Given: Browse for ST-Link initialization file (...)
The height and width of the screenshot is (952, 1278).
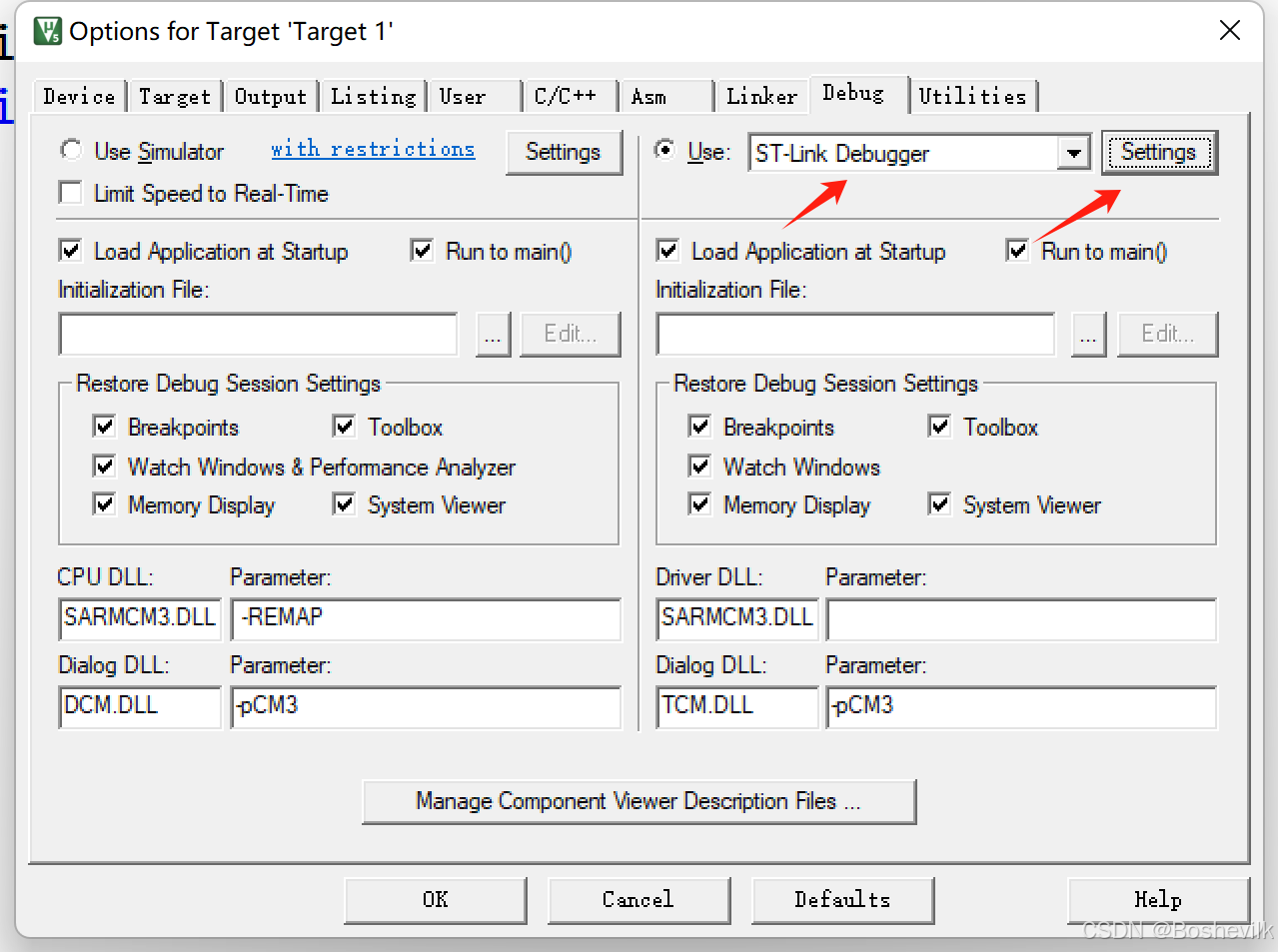Looking at the screenshot, I should [x=1089, y=334].
